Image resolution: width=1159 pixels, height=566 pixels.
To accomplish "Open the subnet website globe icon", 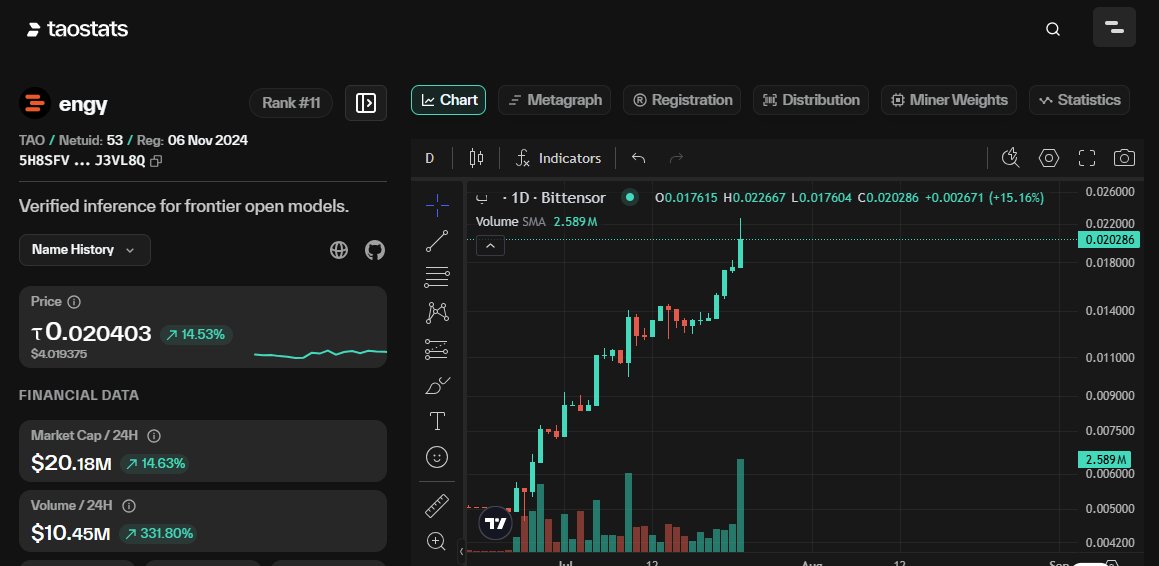I will 339,250.
